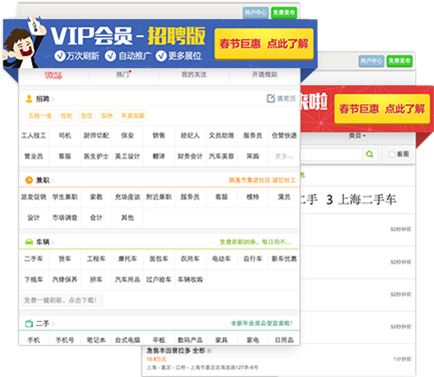Viewport: 434px width, 377px height.
Task: Click teal 全新年会奖品 promo link
Action: pos(262,323)
